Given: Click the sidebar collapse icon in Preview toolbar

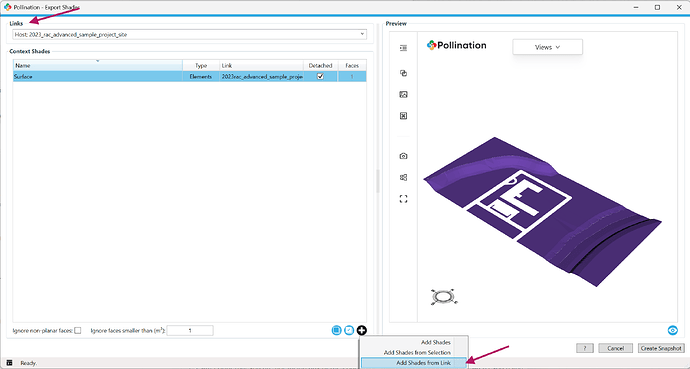Looking at the screenshot, I should click(403, 48).
